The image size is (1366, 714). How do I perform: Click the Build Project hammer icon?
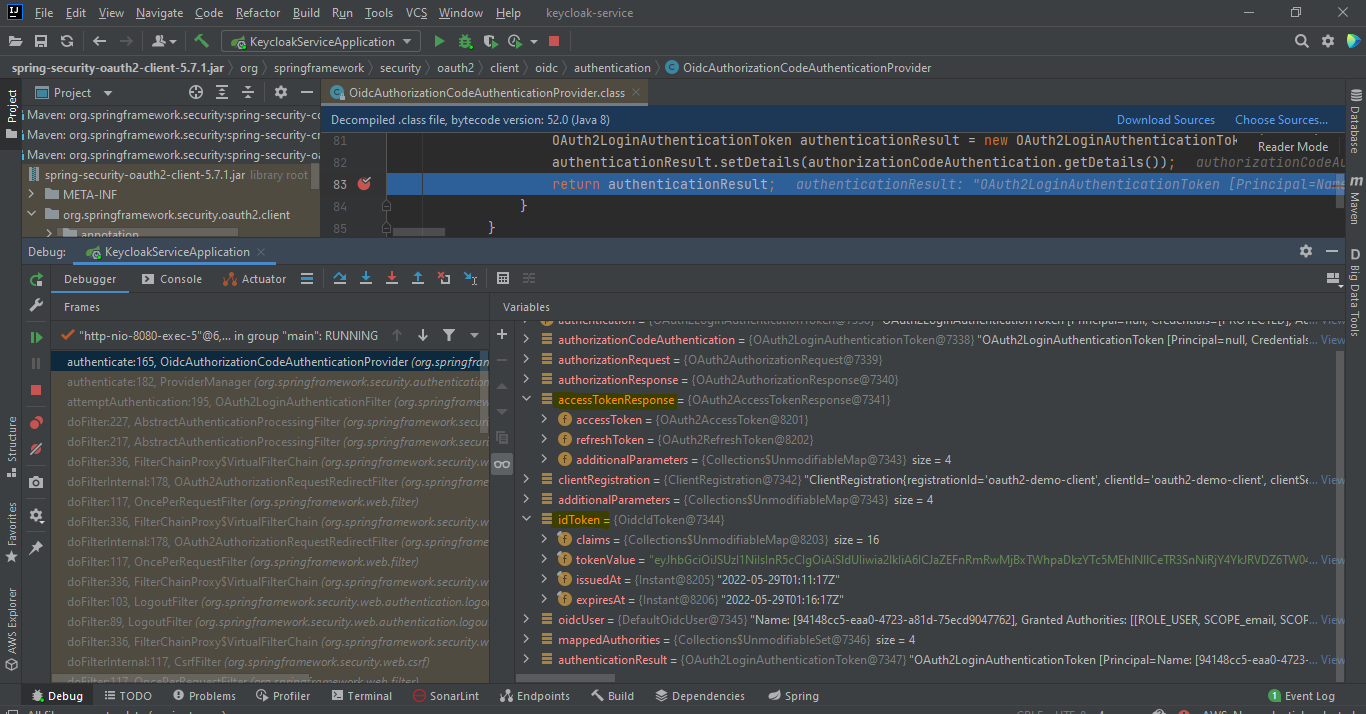pos(201,41)
